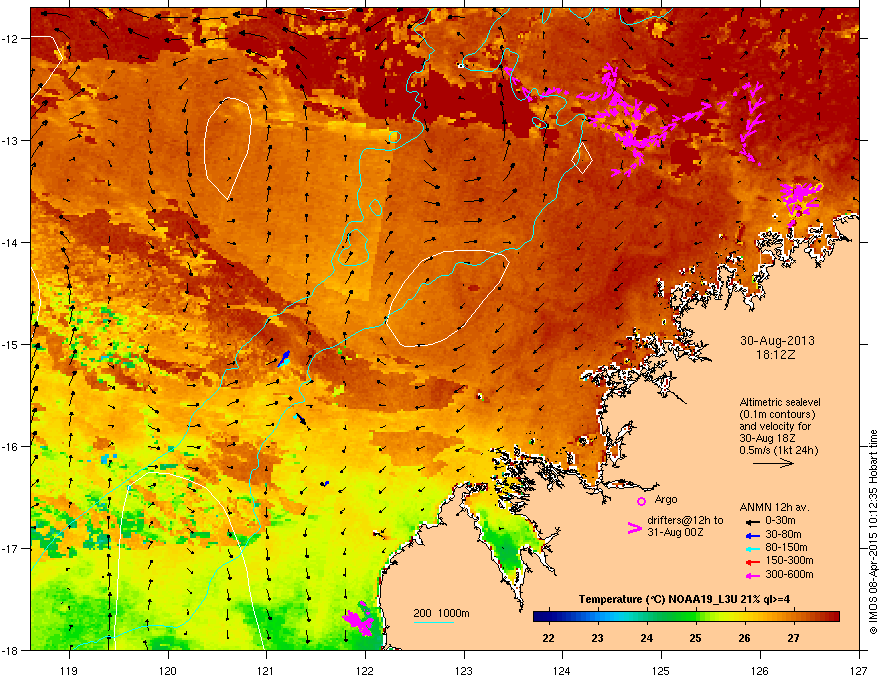This screenshot has width=880, height=680.
Task: Click the 'Altimetric sealevel' legend text
Action: 780,402
